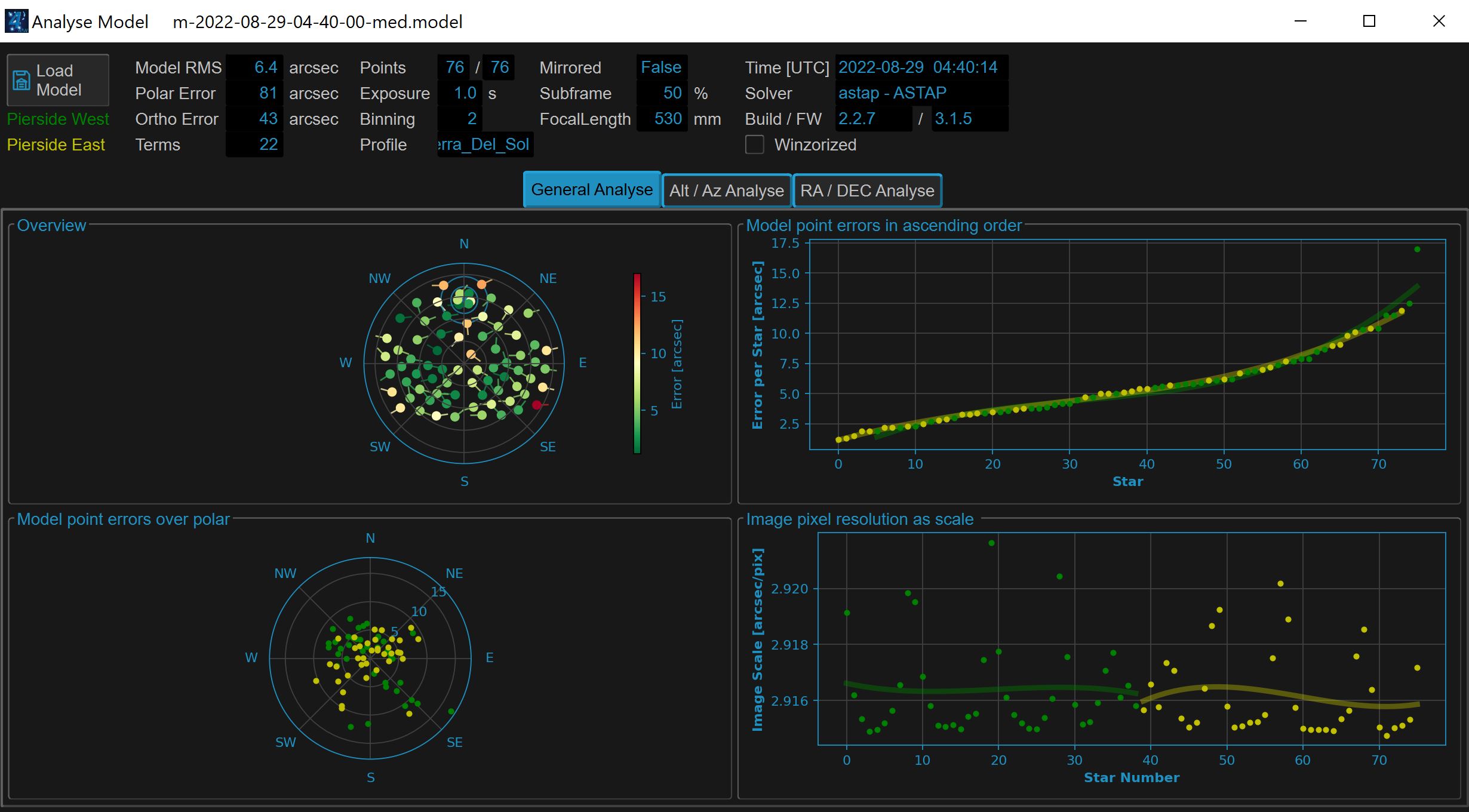Select Pierside West highlighting
Viewport: 1469px width, 812px height.
point(57,119)
